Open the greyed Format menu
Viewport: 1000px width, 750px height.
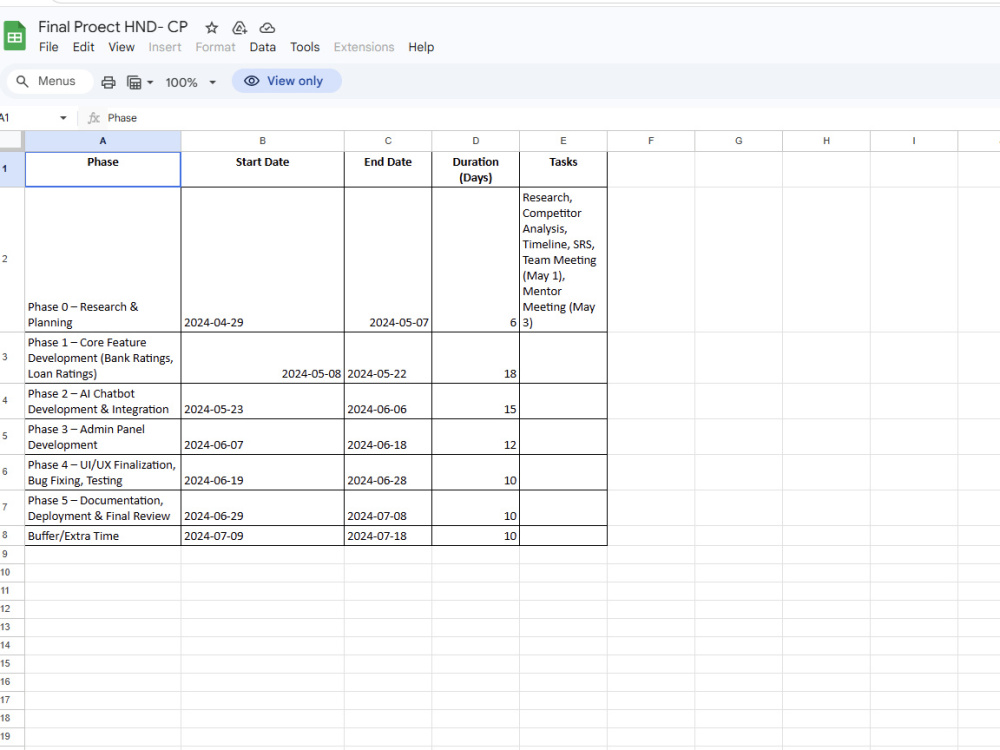(215, 47)
